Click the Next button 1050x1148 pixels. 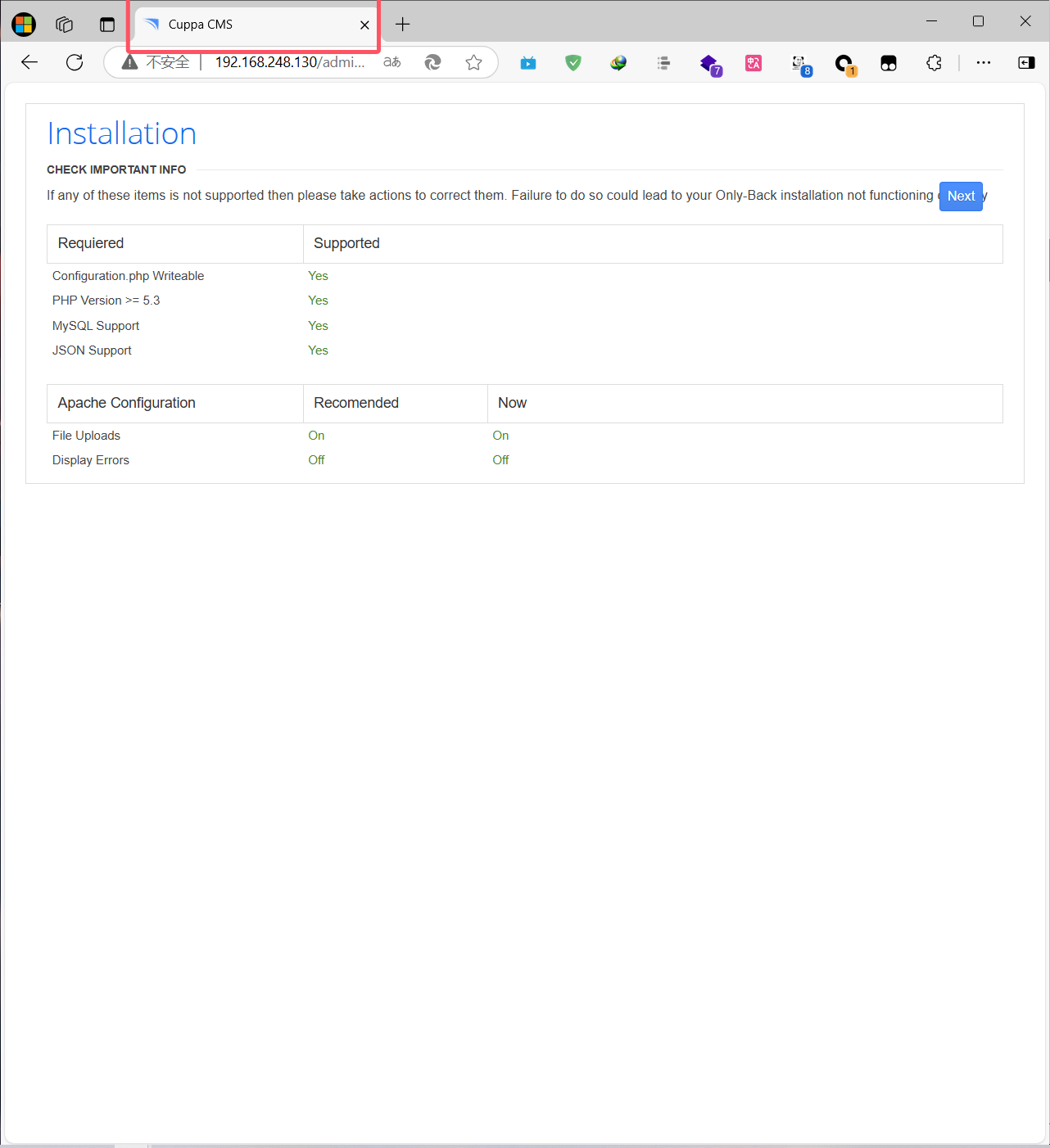960,197
